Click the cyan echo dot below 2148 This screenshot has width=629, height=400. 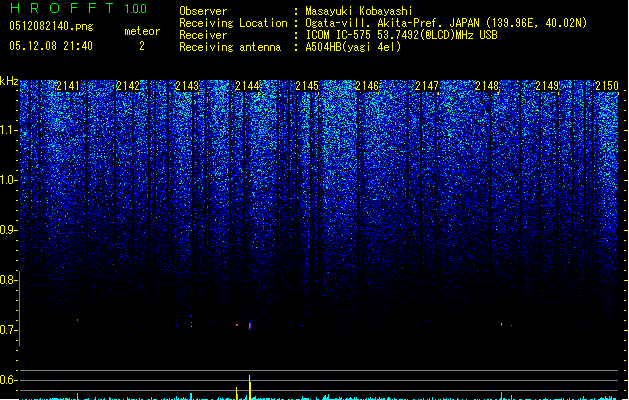click(x=501, y=324)
